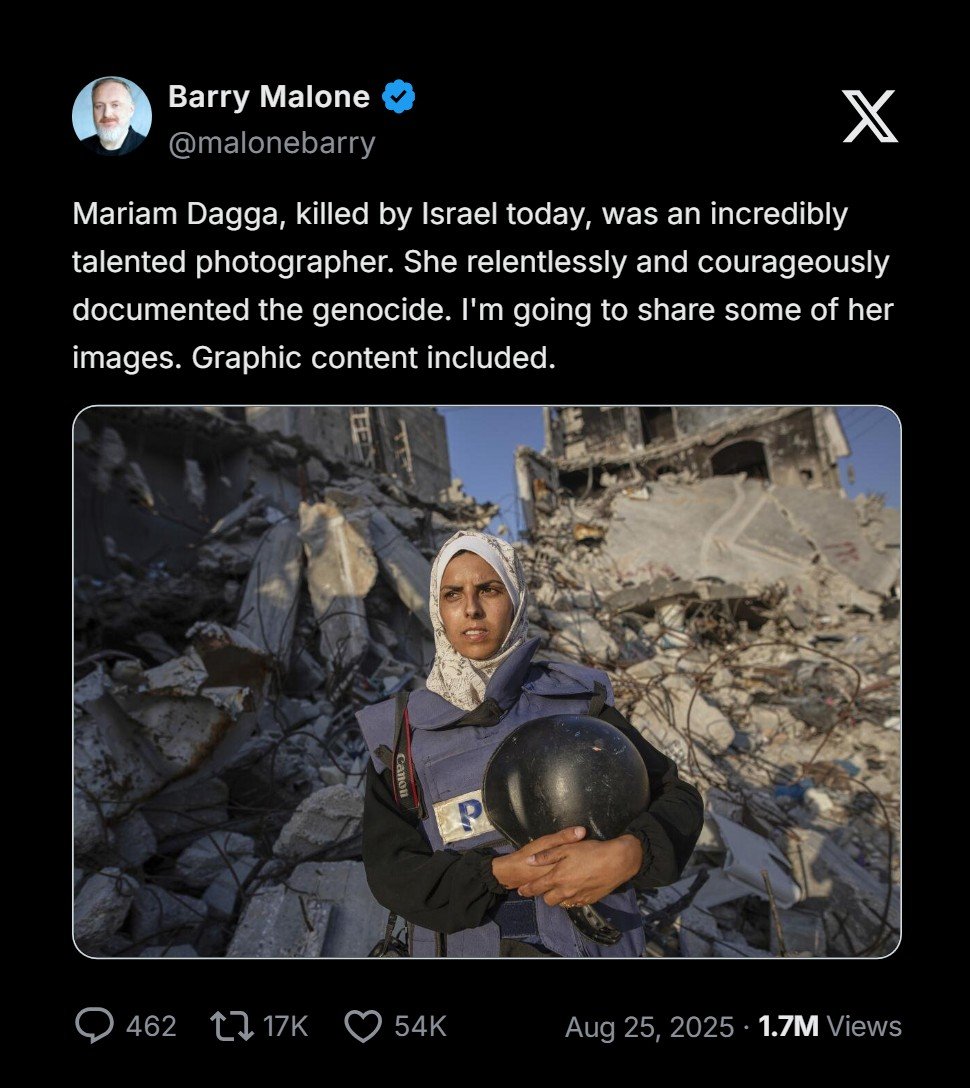Open replies via the speech bubble icon
Viewport: 970px width, 1088px height.
94,1026
